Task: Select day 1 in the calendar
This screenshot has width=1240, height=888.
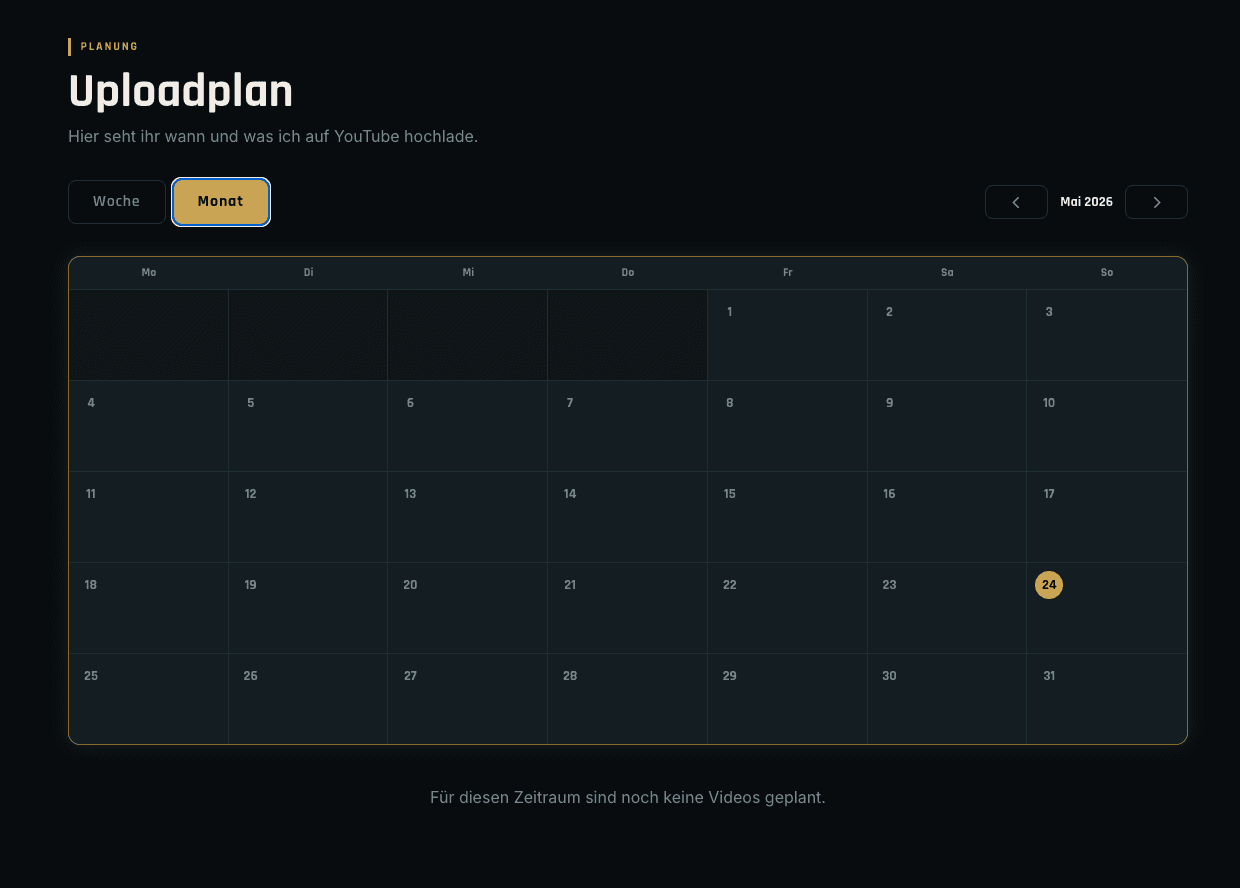Action: pyautogui.click(x=787, y=335)
